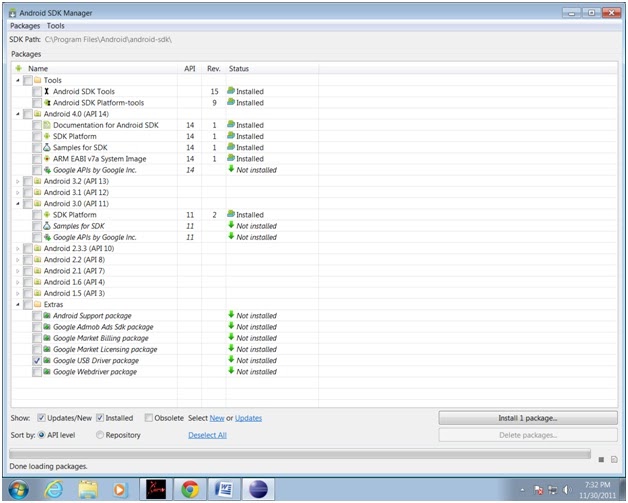Click the Status column header
The image size is (628, 503).
click(272, 69)
